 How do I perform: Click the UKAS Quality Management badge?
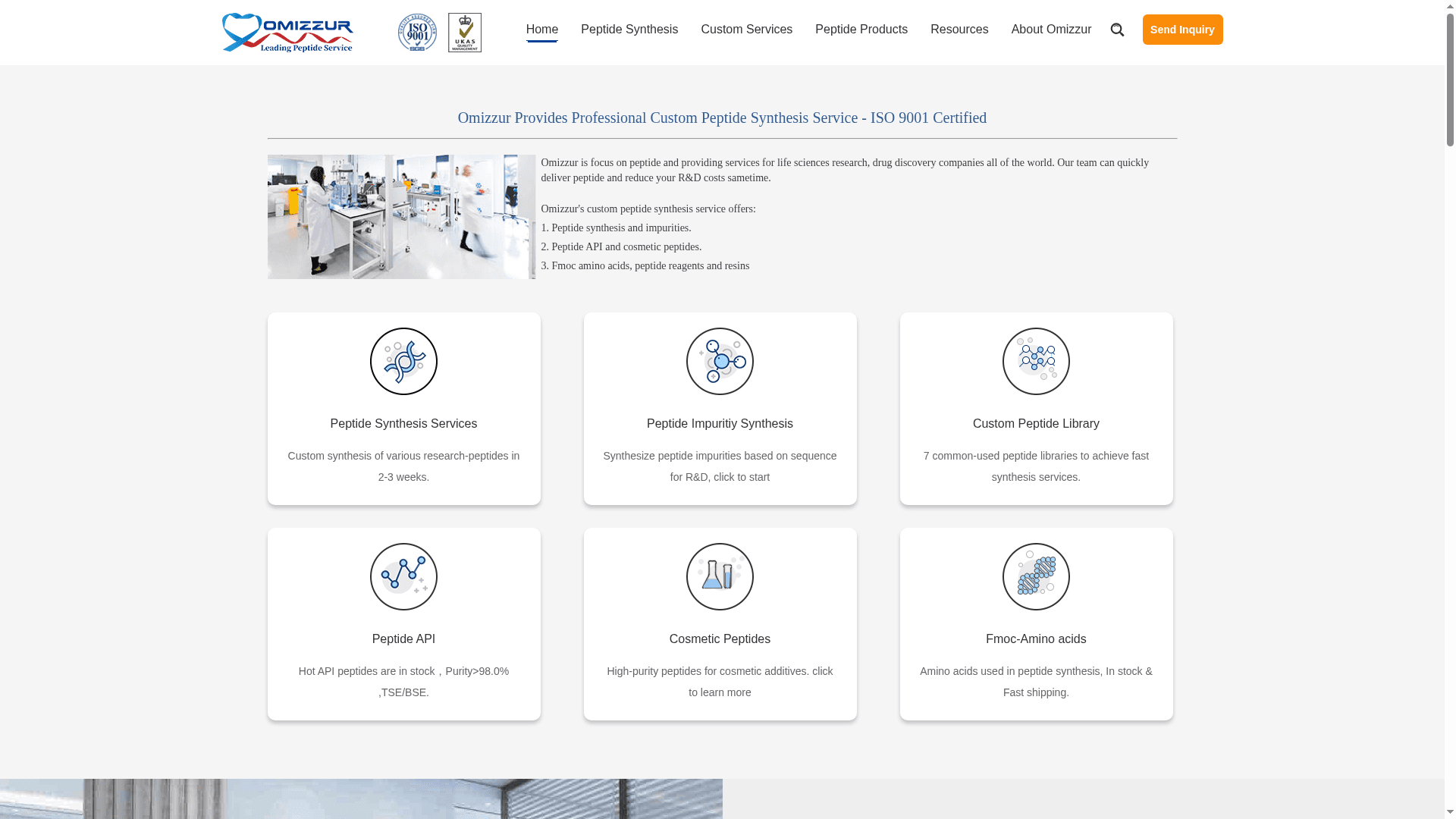pyautogui.click(x=463, y=32)
